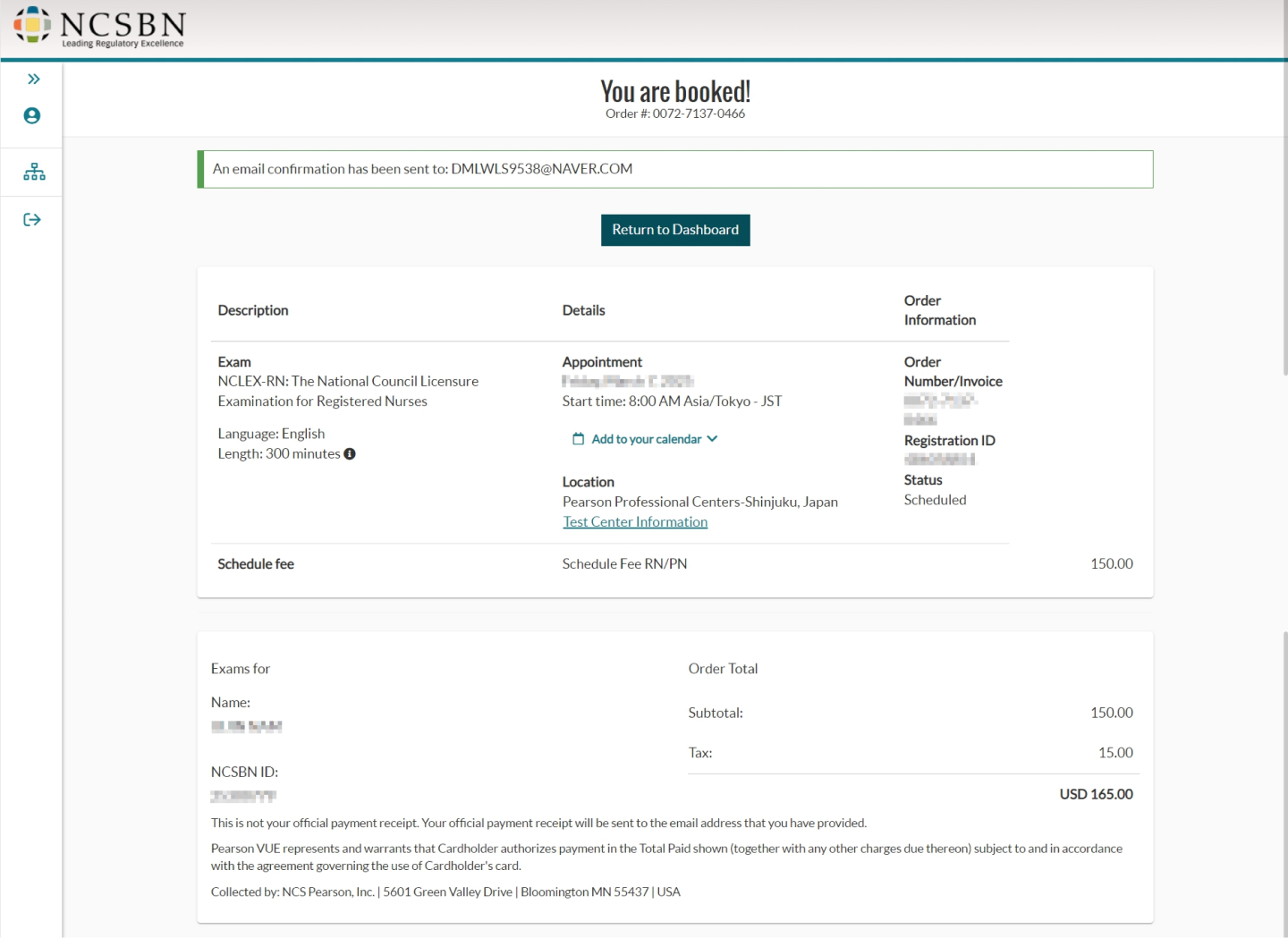Click the Tax value 15.00

[x=1115, y=753]
